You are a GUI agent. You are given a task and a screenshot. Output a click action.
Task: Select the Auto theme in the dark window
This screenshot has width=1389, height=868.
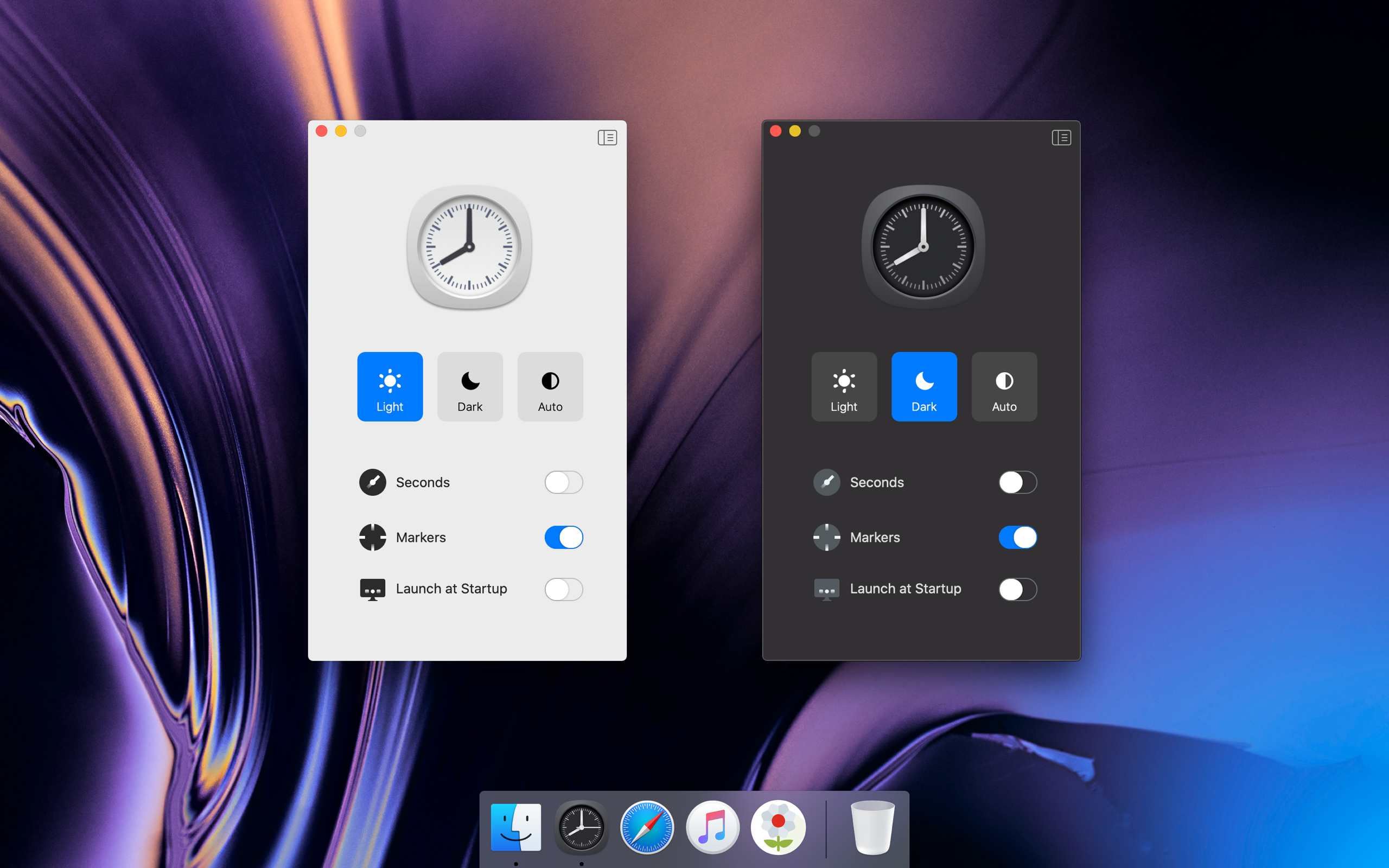[x=1004, y=386]
